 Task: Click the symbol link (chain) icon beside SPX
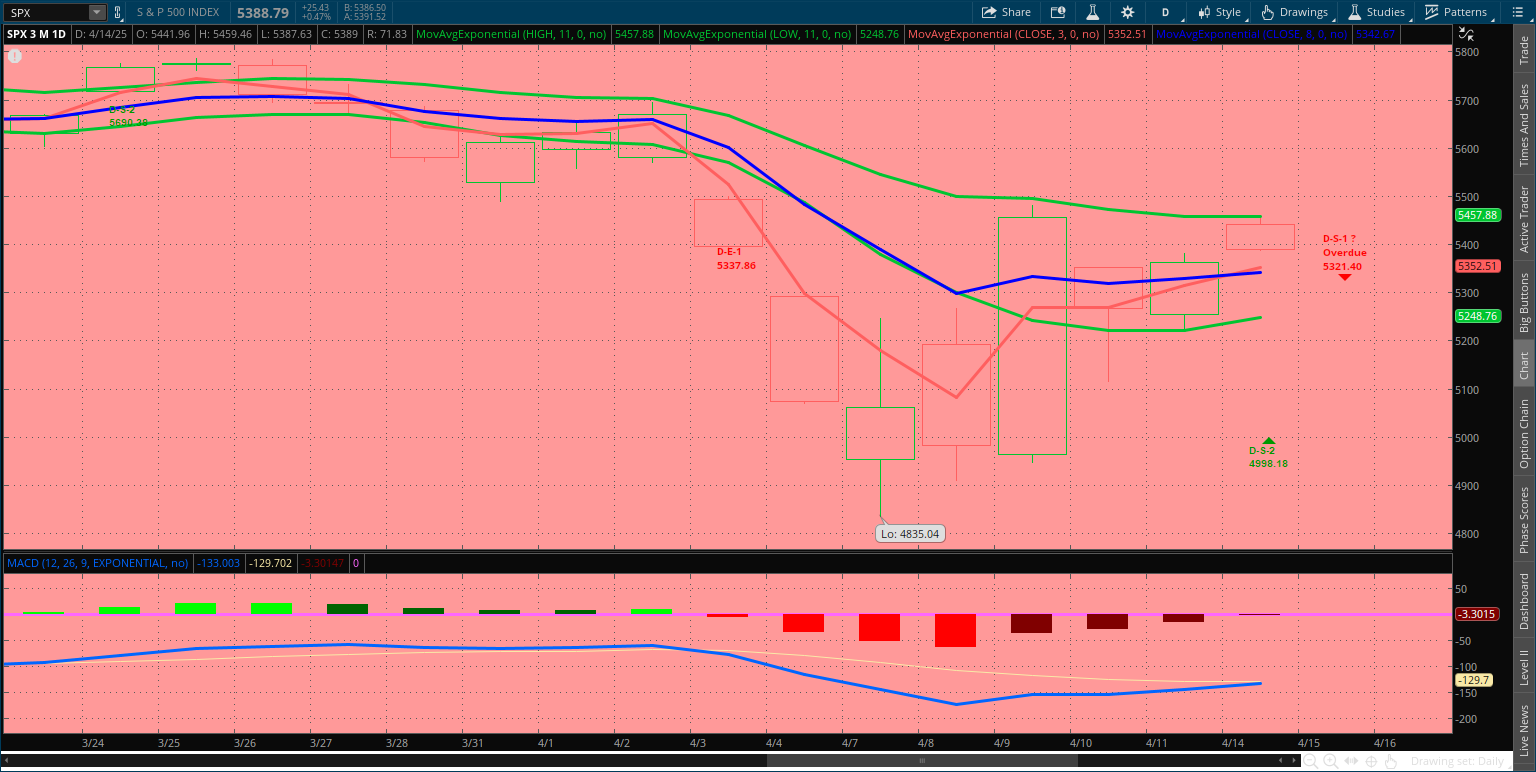[x=118, y=12]
